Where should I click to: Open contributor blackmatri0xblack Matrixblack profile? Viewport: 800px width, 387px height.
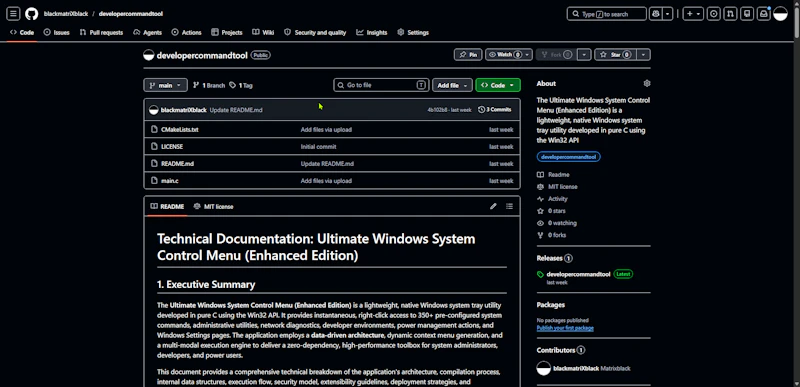click(x=584, y=368)
